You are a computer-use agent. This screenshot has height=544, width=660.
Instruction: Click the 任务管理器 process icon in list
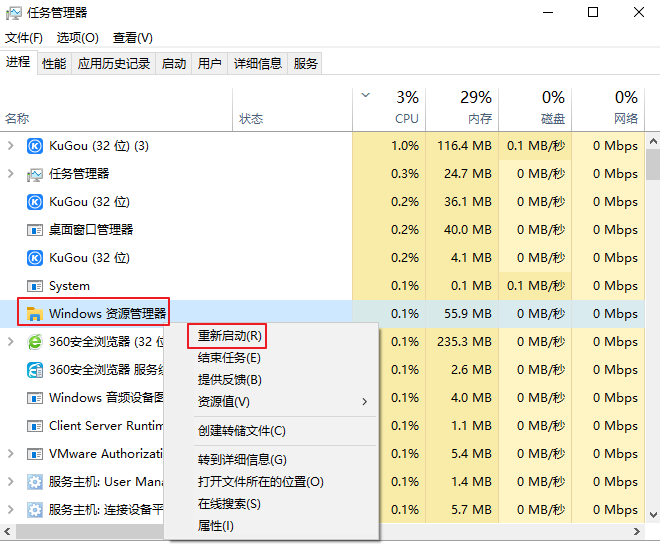pos(34,174)
